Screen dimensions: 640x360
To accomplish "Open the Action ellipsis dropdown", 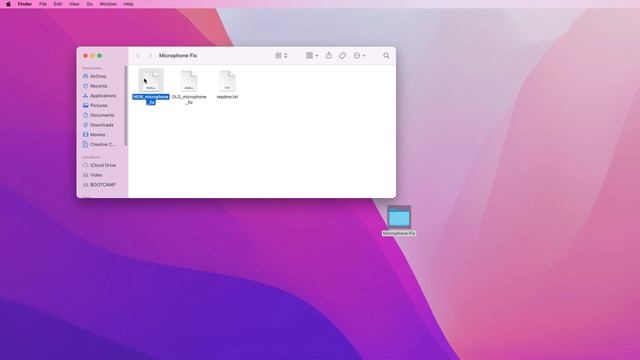I will [359, 56].
